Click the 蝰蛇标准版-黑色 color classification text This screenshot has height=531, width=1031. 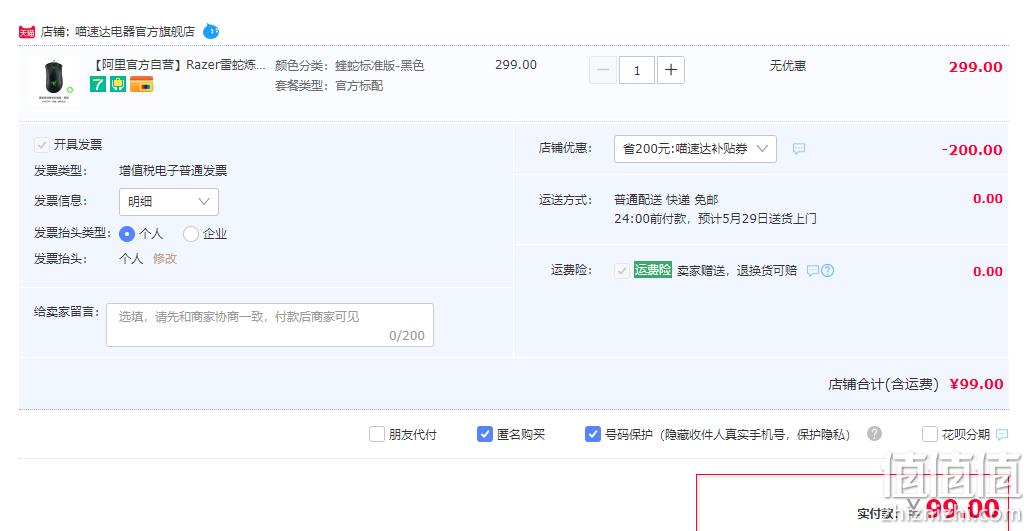tap(379, 66)
